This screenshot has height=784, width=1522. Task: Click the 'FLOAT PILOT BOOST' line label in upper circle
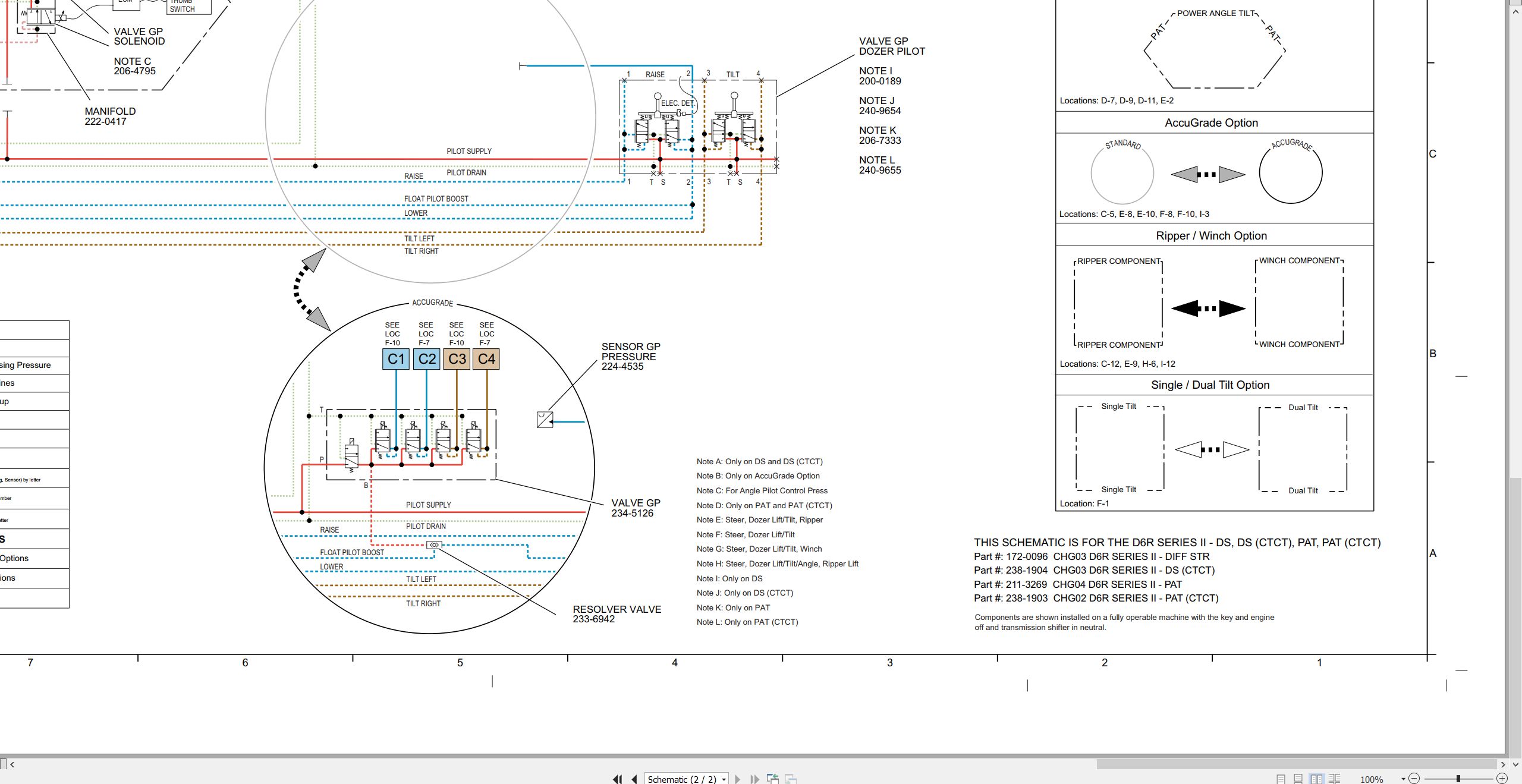click(436, 199)
